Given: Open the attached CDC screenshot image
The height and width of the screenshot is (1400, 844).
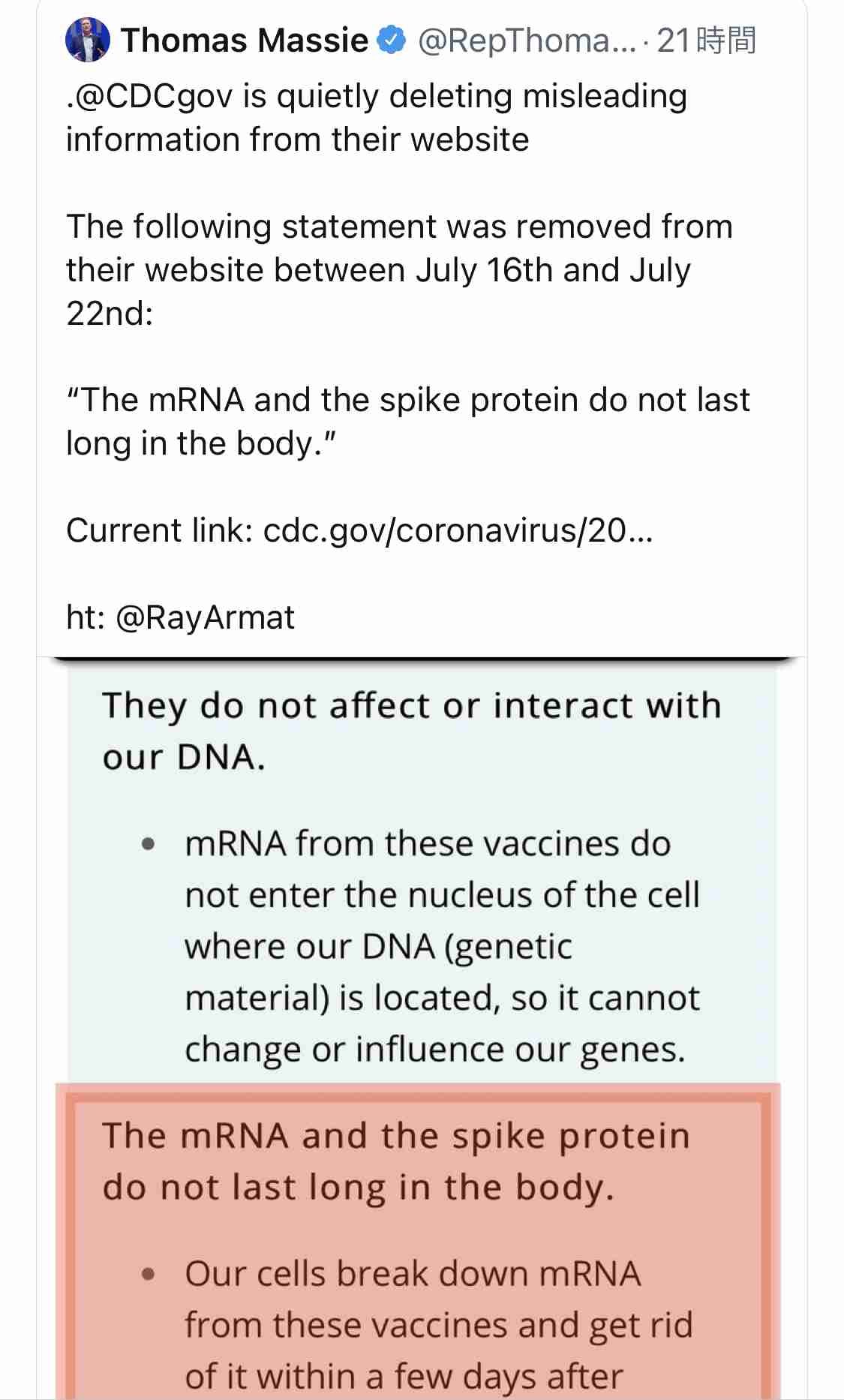Looking at the screenshot, I should tap(422, 1028).
